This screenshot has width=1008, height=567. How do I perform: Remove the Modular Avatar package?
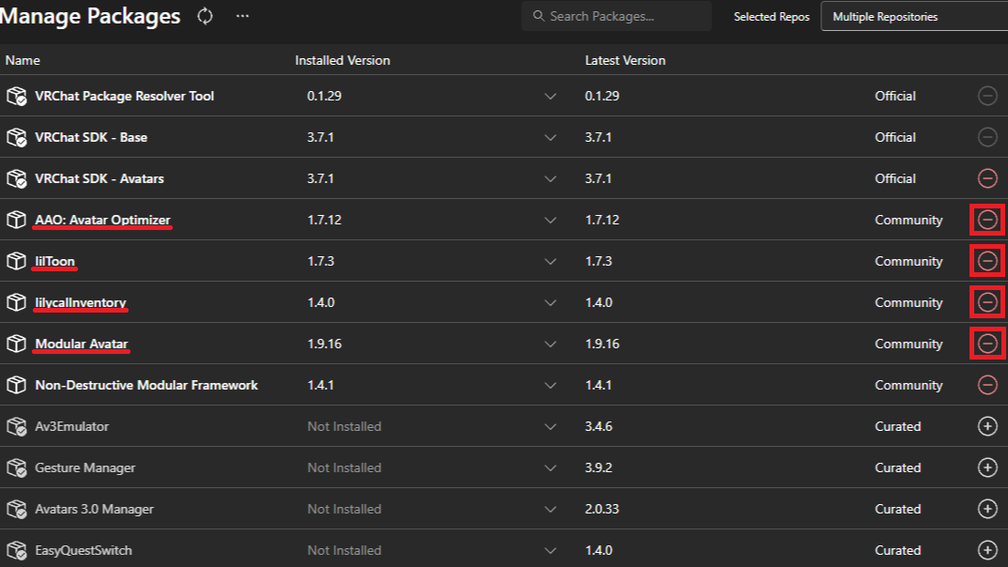tap(987, 344)
